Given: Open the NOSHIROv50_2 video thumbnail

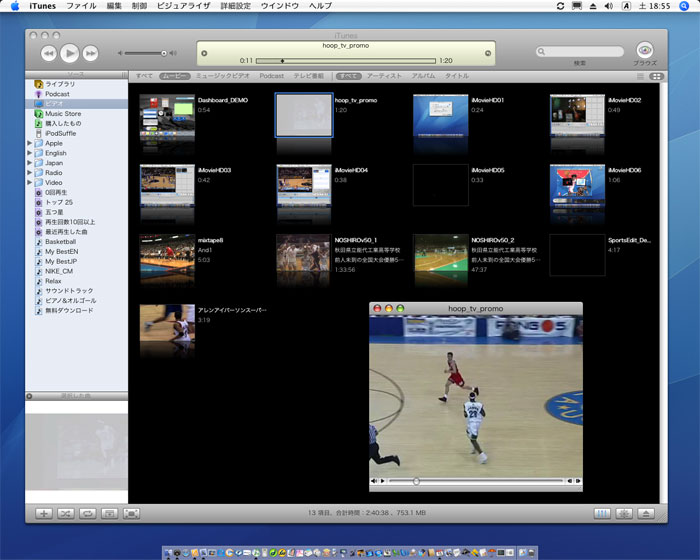Looking at the screenshot, I should (441, 255).
